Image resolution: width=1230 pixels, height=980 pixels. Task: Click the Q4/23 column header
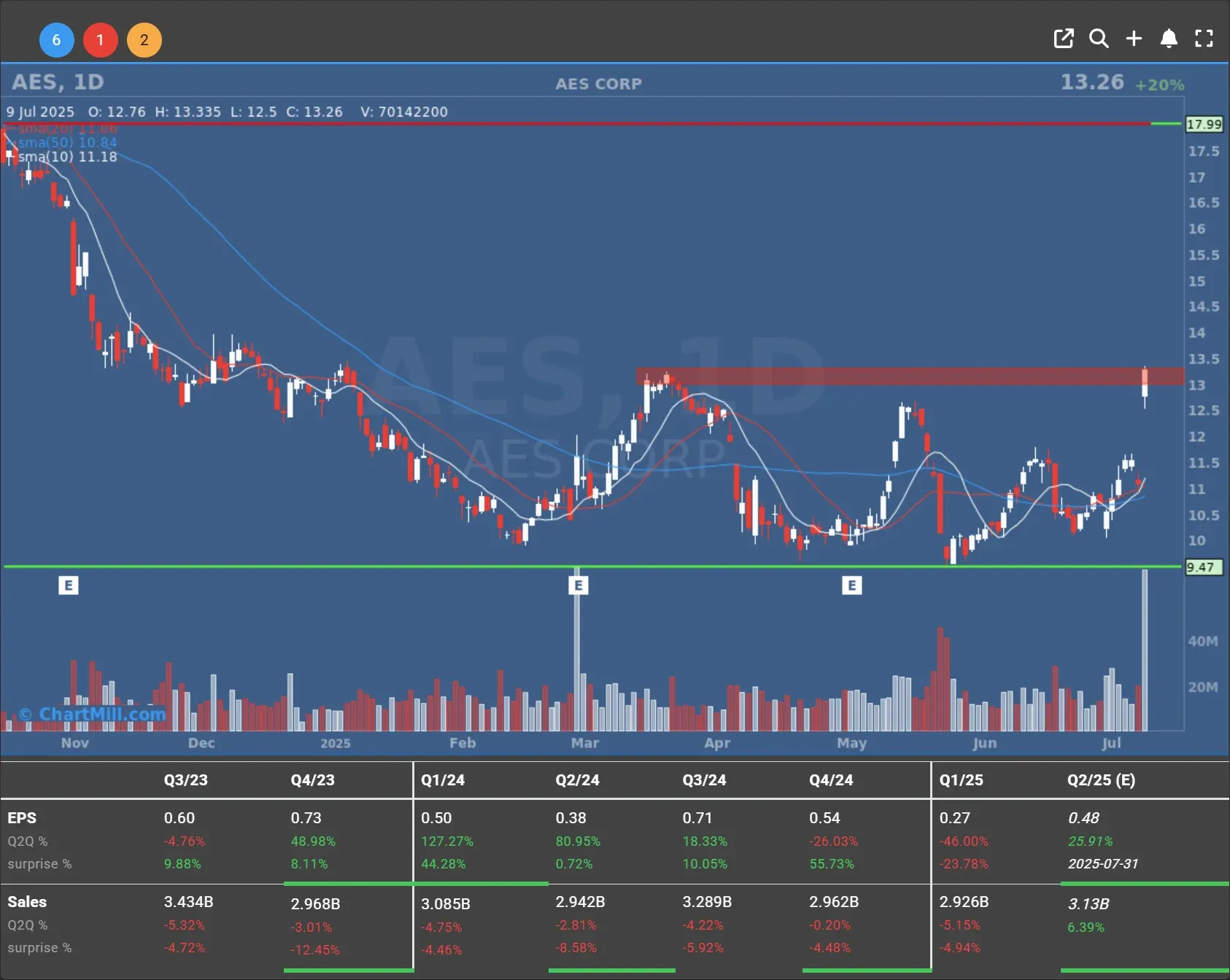(312, 779)
